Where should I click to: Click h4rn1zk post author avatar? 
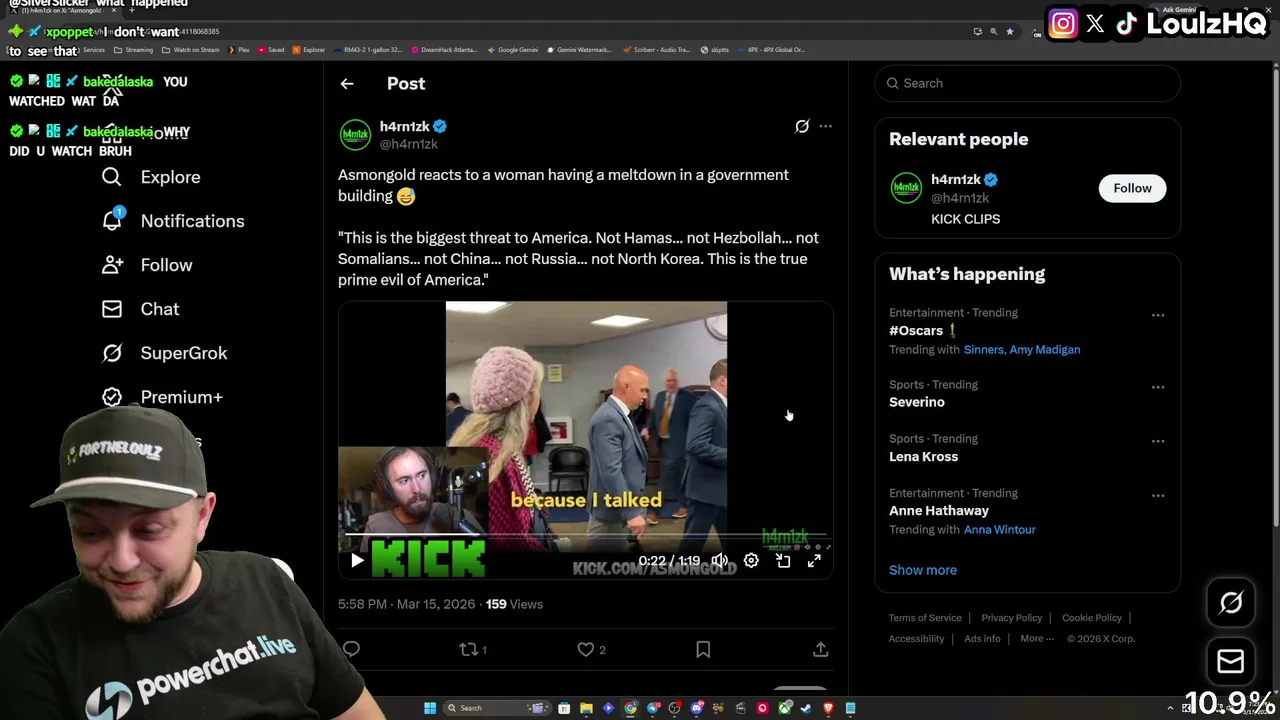point(355,135)
